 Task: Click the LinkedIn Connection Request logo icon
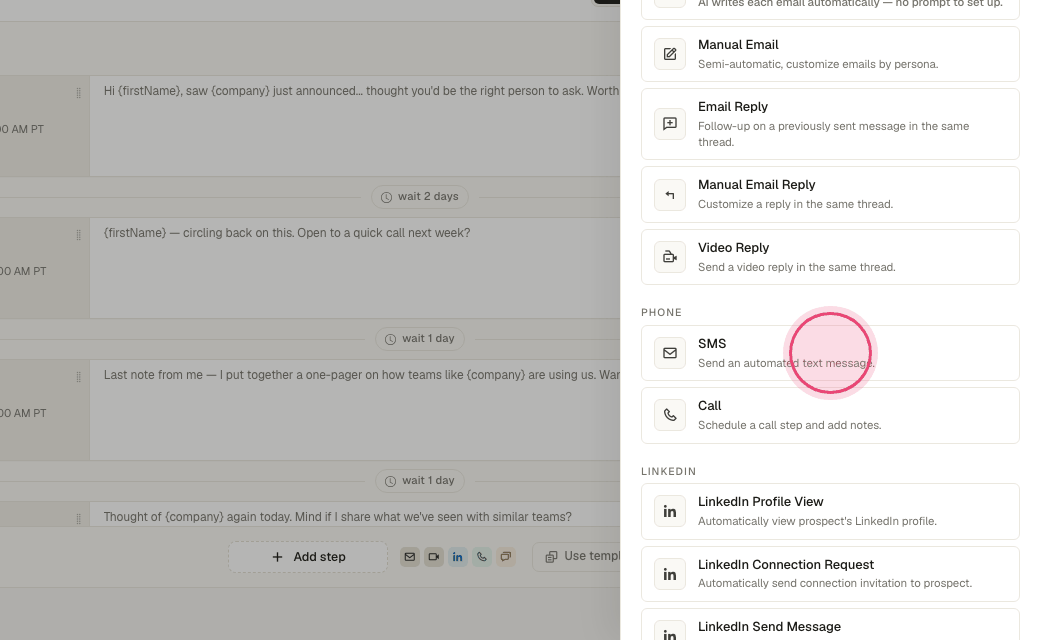(670, 574)
